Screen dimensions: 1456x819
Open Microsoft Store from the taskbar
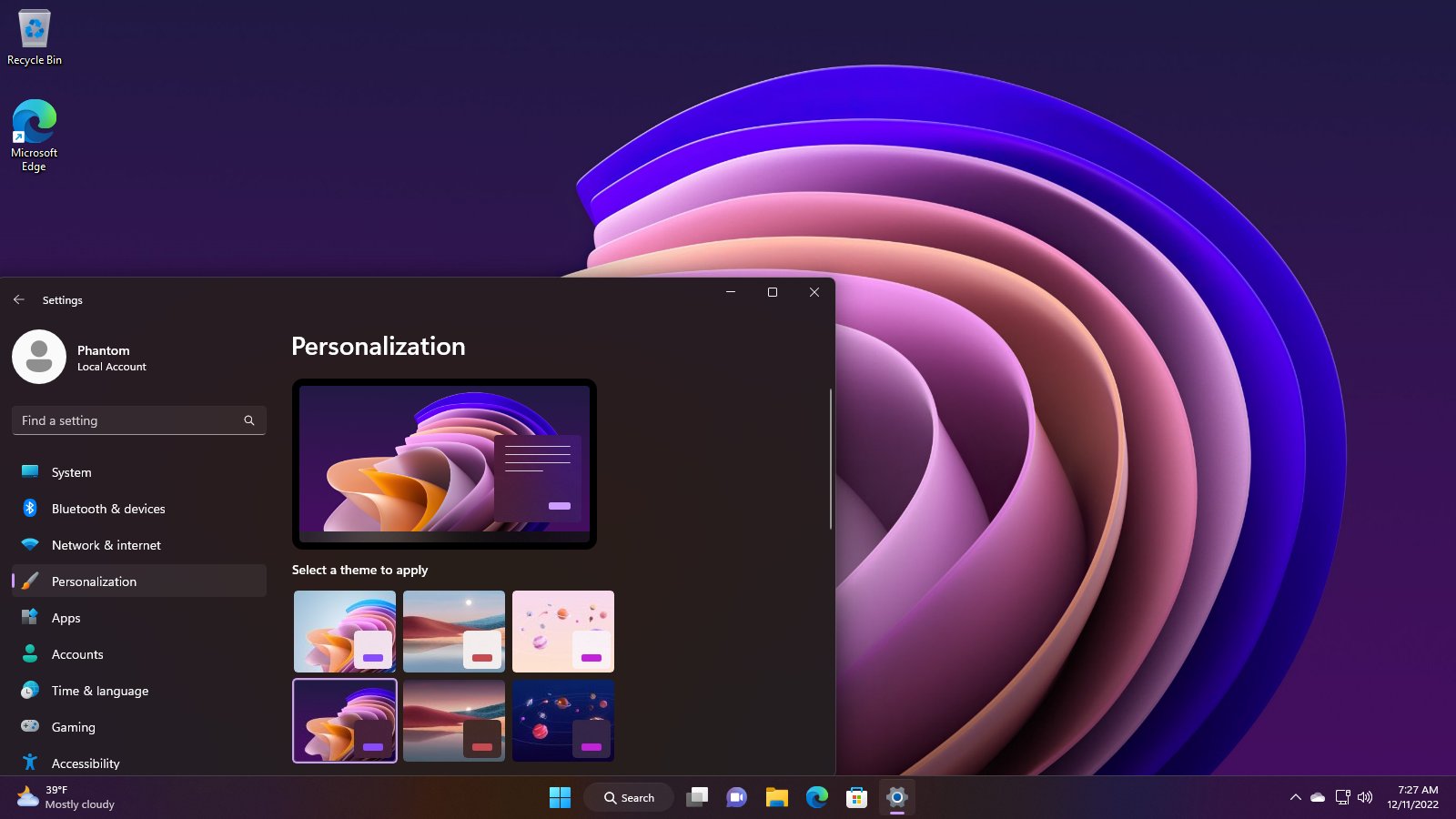click(x=856, y=798)
